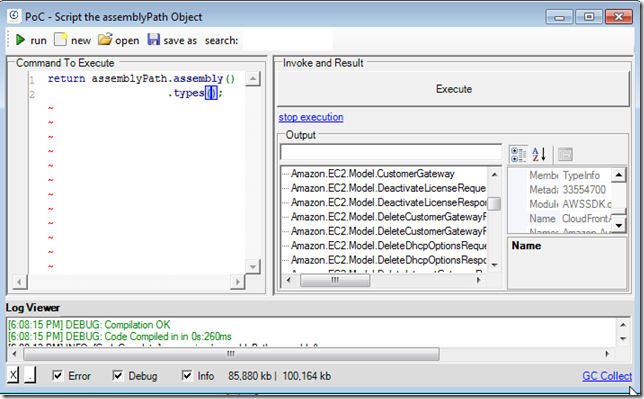Screen dimensions: 644x399
Task: Click the Log Viewer horizontal scrollbar thumb
Action: (x=231, y=354)
